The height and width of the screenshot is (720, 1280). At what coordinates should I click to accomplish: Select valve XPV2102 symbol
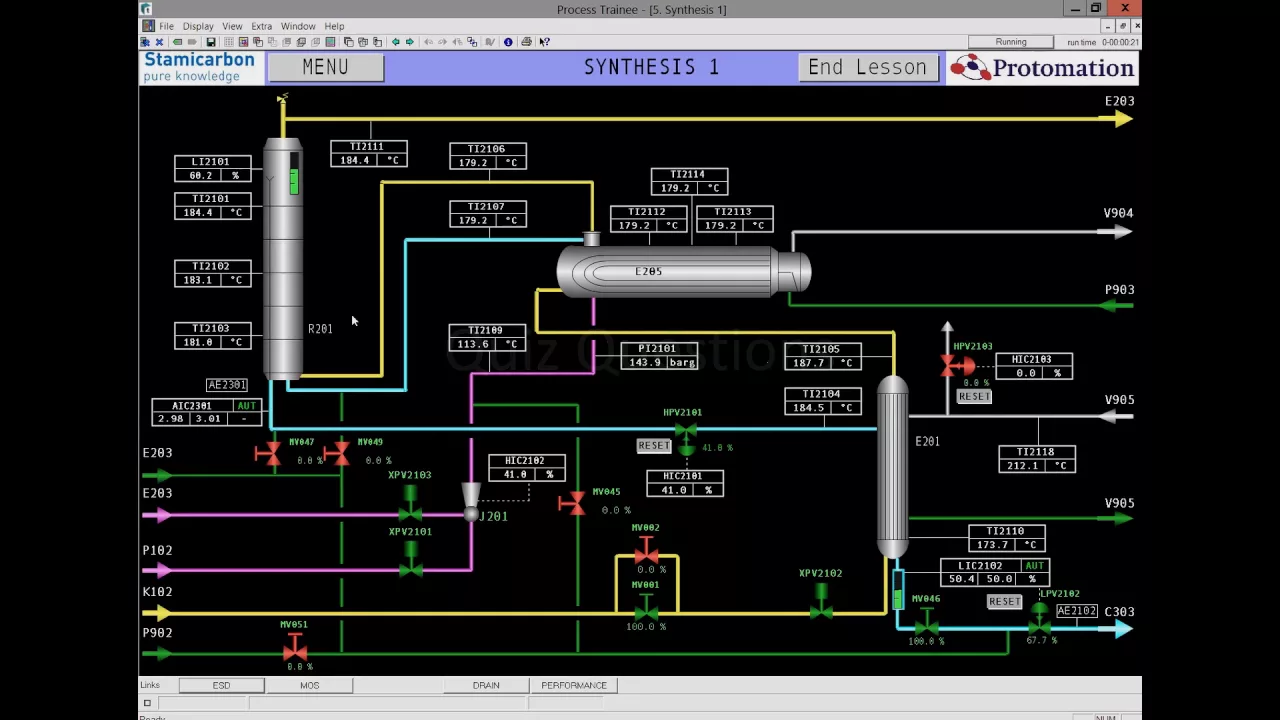point(821,601)
